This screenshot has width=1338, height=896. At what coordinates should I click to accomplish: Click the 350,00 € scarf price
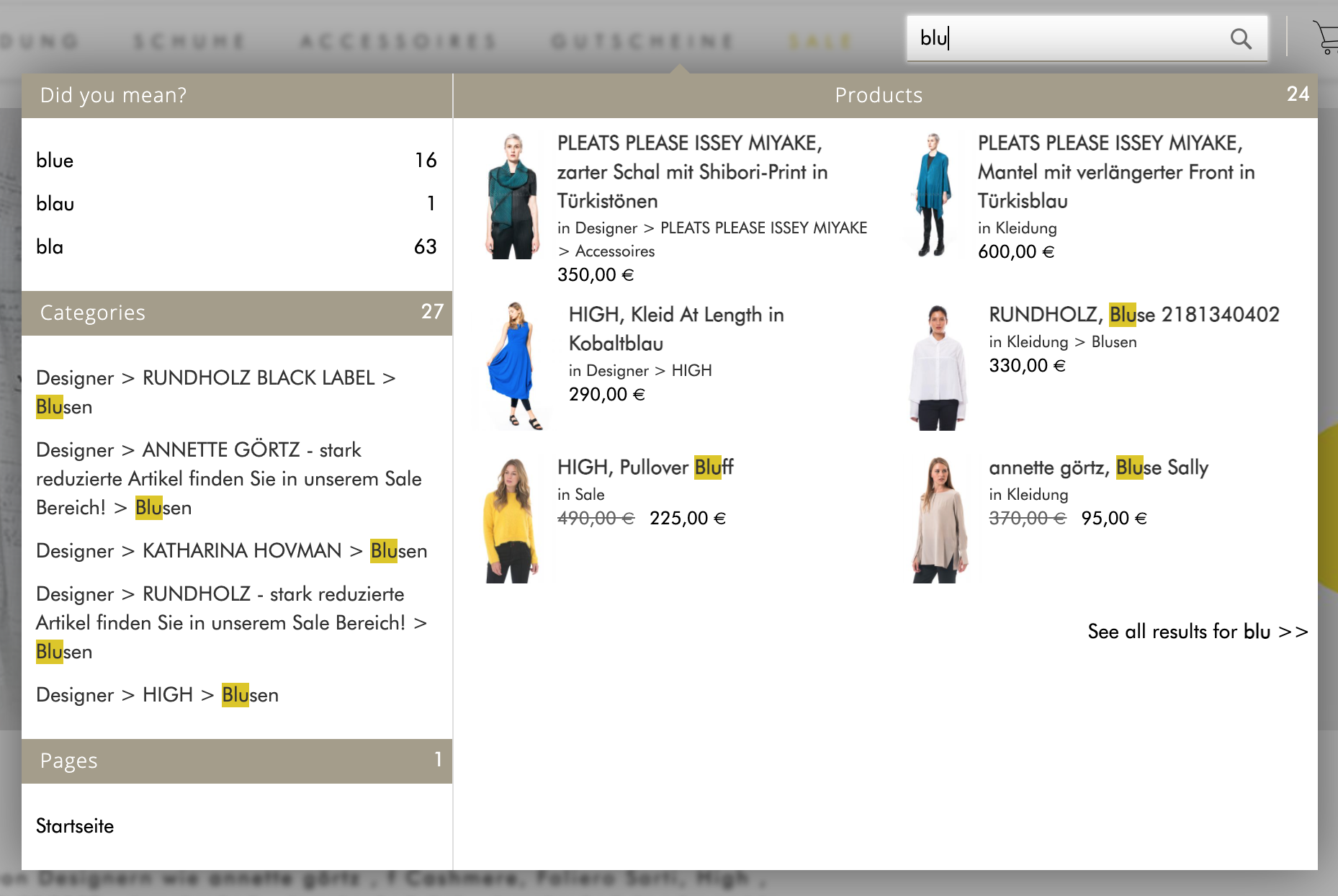[x=596, y=274]
